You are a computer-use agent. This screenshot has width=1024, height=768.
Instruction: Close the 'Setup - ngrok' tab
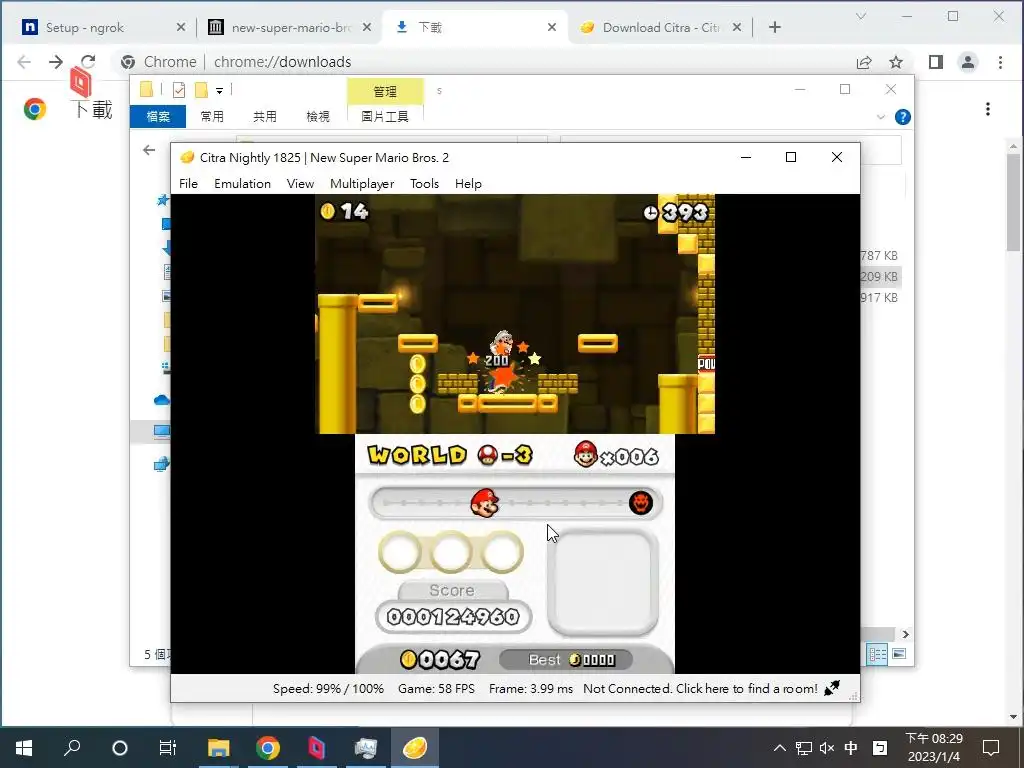pos(181,27)
